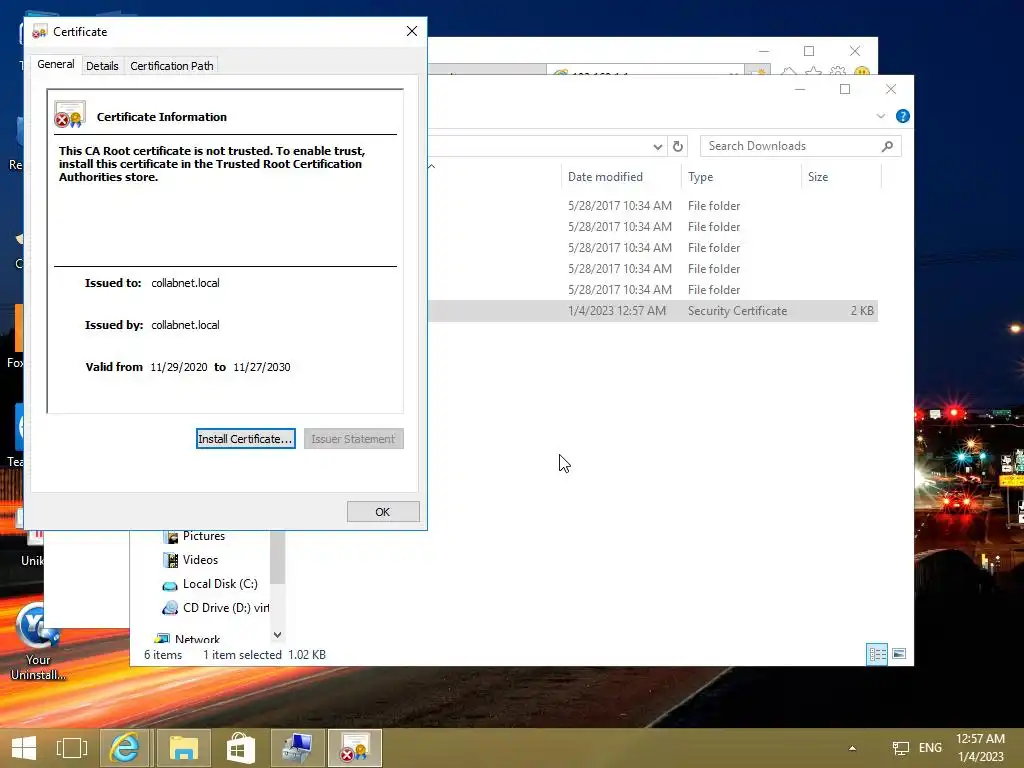This screenshot has height=768, width=1024.
Task: Expand the Explorer ribbon chevron
Action: coord(881,116)
